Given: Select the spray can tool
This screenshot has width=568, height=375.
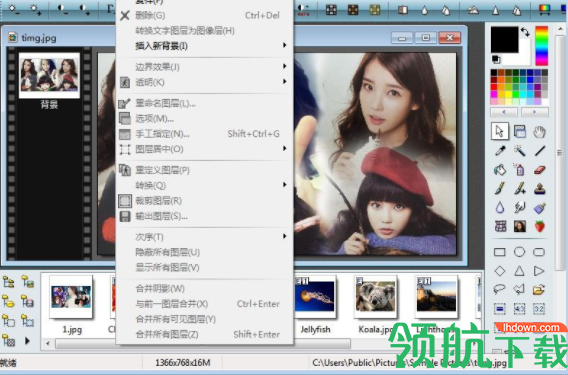Looking at the screenshot, I should [x=519, y=169].
